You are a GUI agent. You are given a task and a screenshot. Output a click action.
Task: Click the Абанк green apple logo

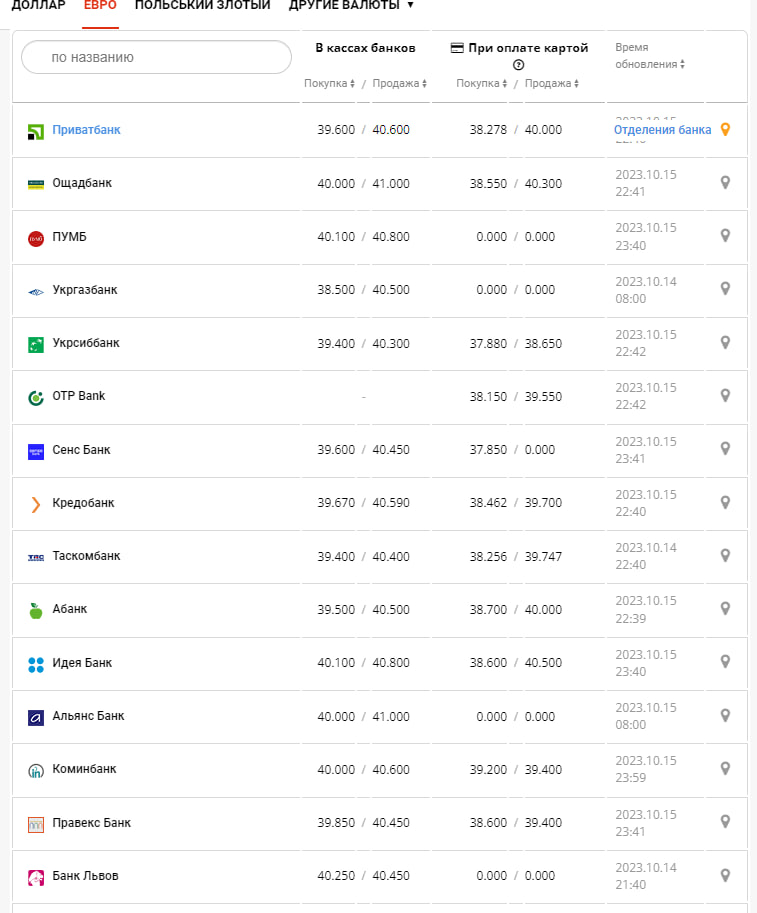(x=35, y=610)
